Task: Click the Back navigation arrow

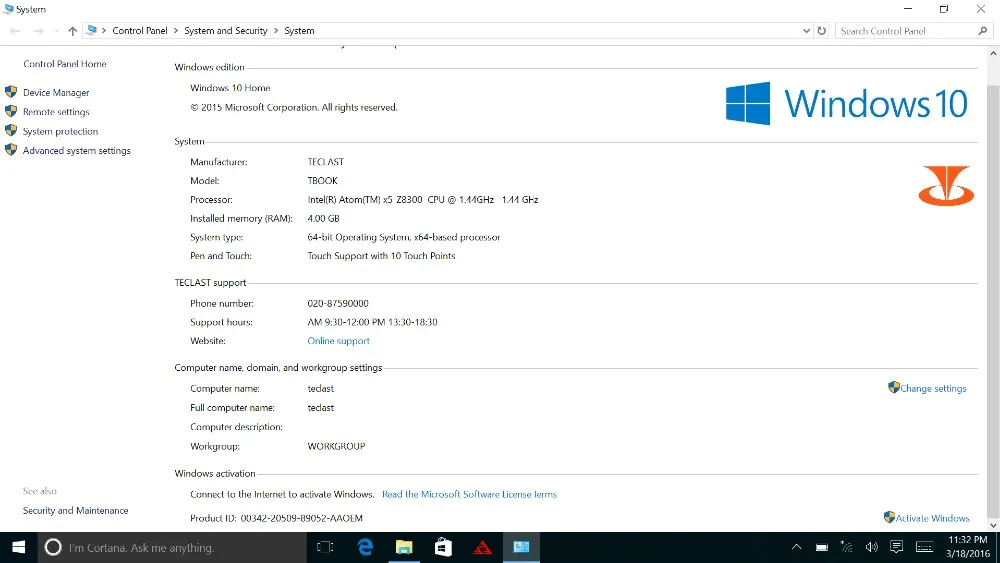Action: (x=15, y=31)
